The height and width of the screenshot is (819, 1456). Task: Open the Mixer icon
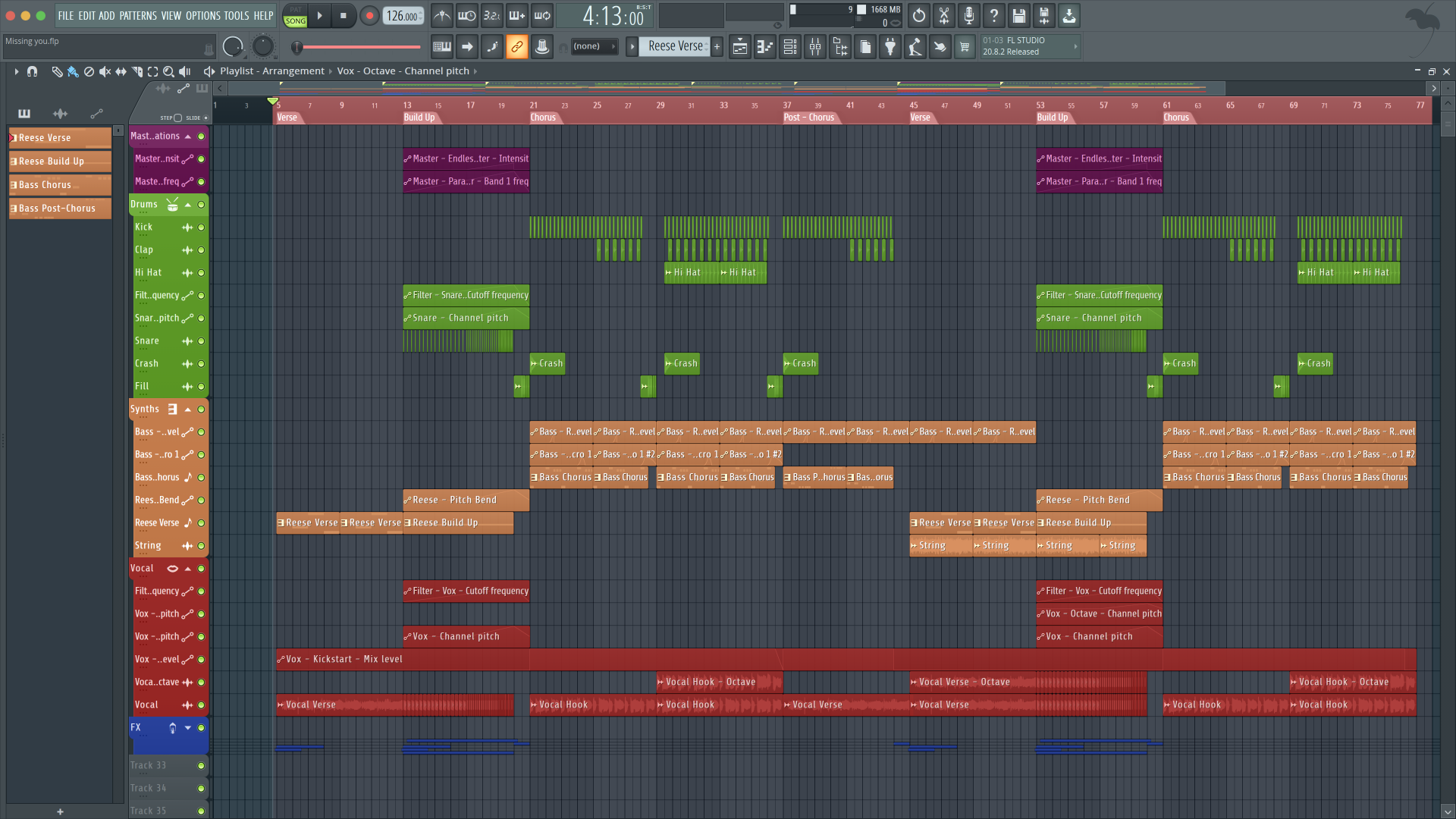click(x=815, y=47)
